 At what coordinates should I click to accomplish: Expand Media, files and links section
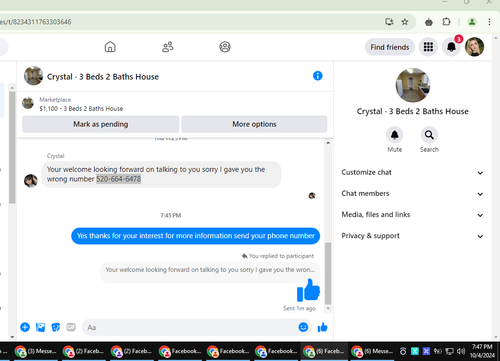[412, 215]
